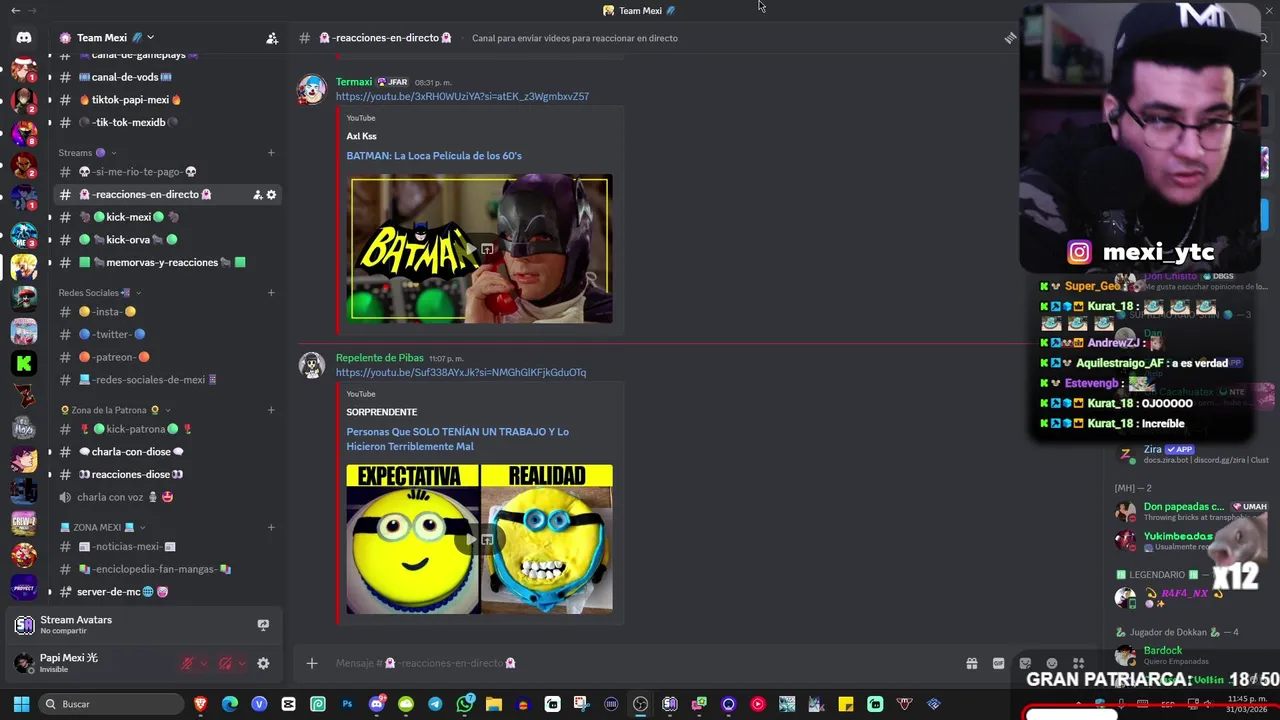Click the invite members icon beside Team Mexi
The width and height of the screenshot is (1280, 720).
click(272, 38)
